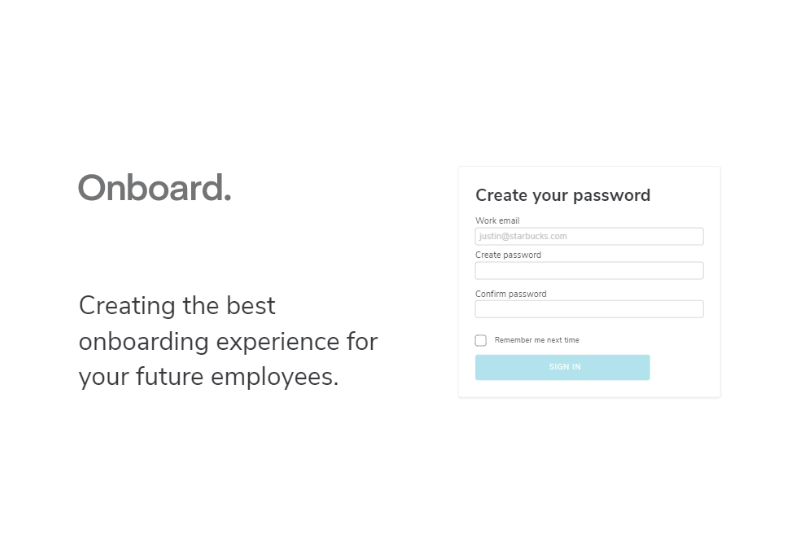Click into the Create password field
Image resolution: width=800 pixels, height=560 pixels.
(589, 271)
